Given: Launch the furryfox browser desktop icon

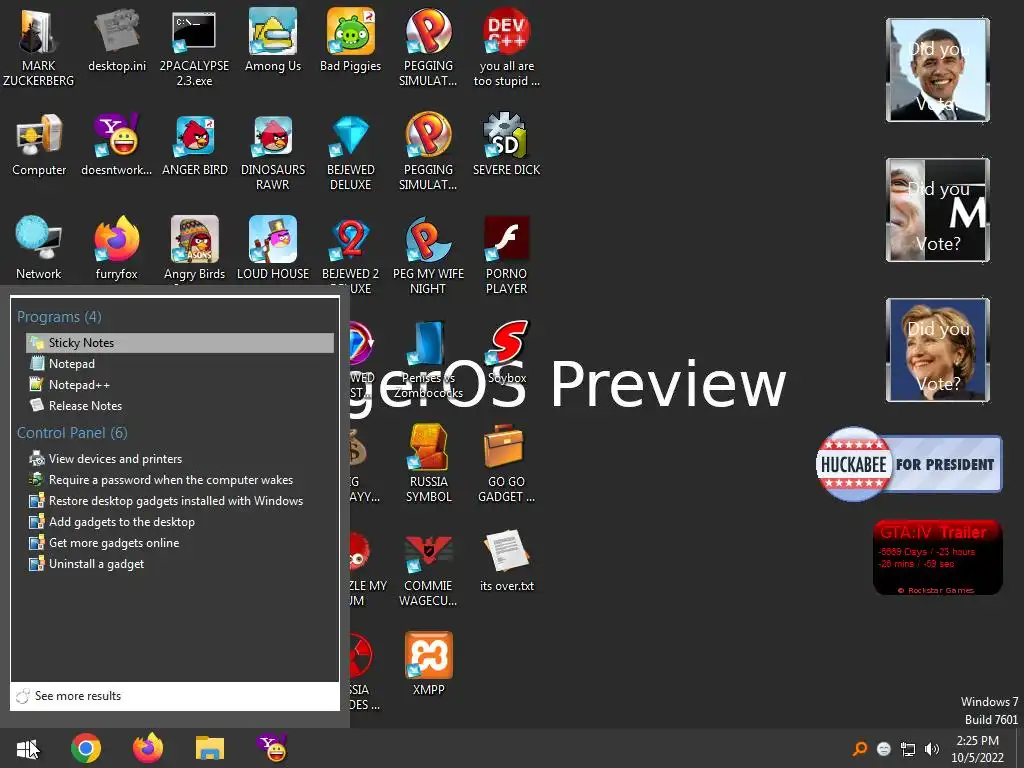Looking at the screenshot, I should (x=117, y=248).
